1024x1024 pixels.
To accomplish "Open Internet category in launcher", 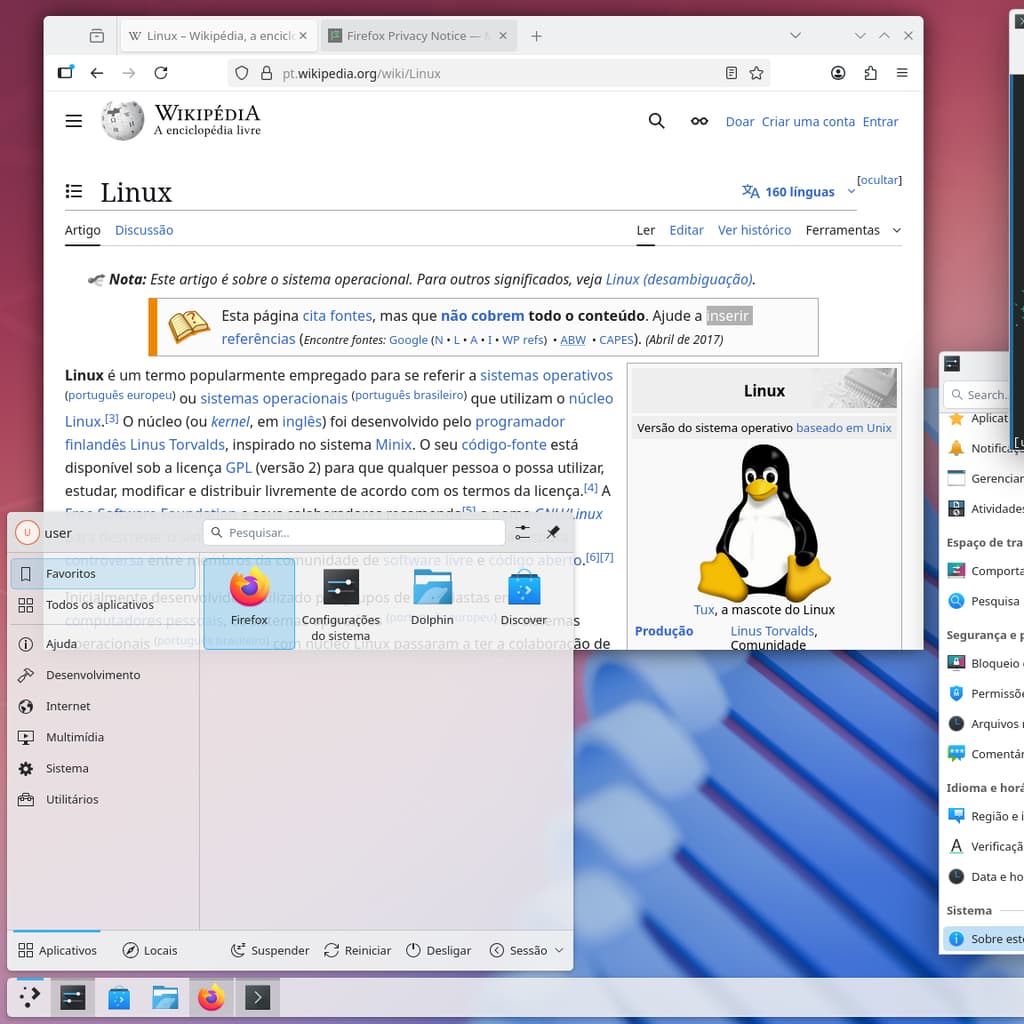I will (103, 706).
